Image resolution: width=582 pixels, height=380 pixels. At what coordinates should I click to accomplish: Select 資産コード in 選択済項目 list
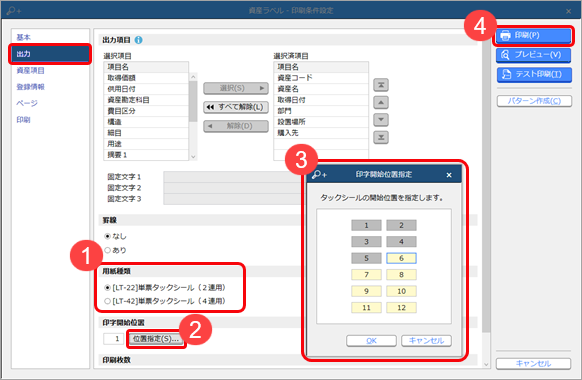(x=321, y=78)
